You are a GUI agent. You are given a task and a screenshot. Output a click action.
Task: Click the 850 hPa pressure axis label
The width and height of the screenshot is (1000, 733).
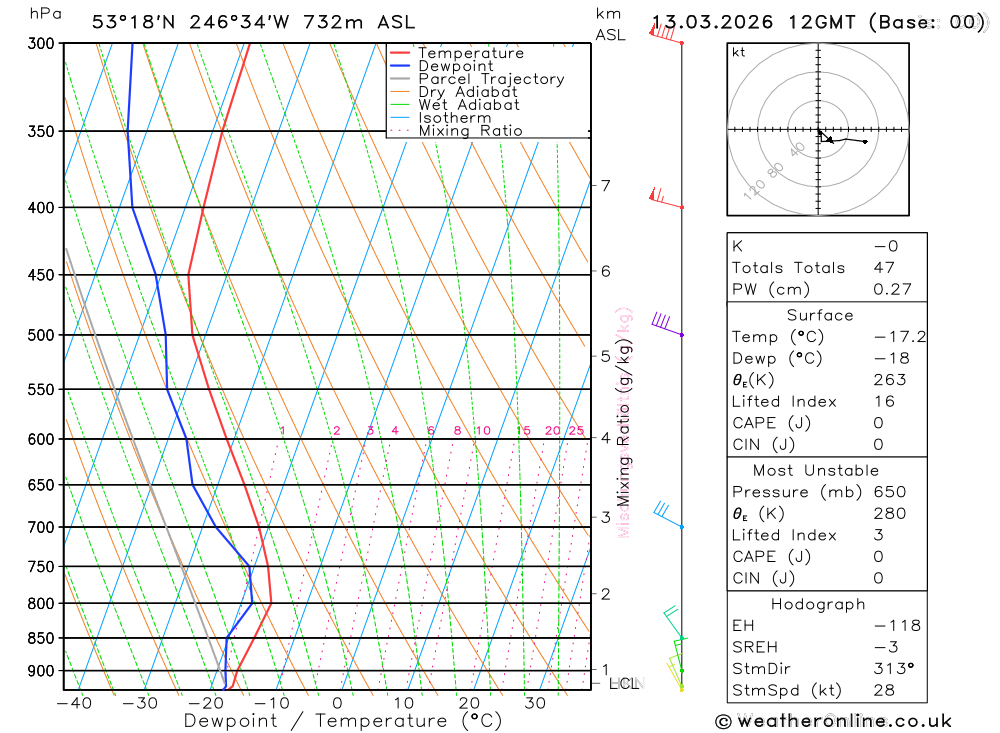pos(41,638)
